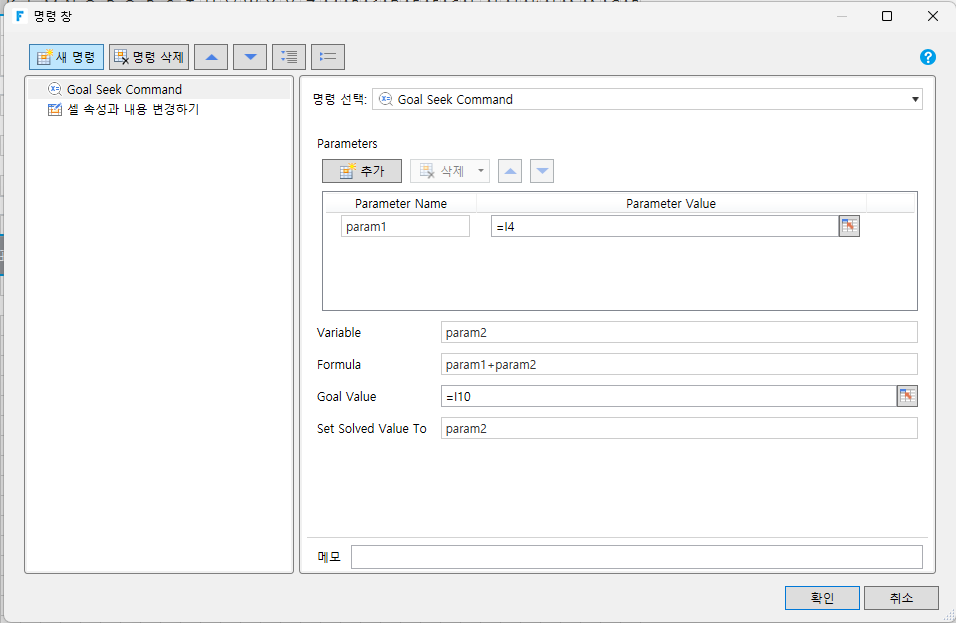Click cell picker icon beside Parameter Value
The image size is (956, 623).
[x=849, y=226]
